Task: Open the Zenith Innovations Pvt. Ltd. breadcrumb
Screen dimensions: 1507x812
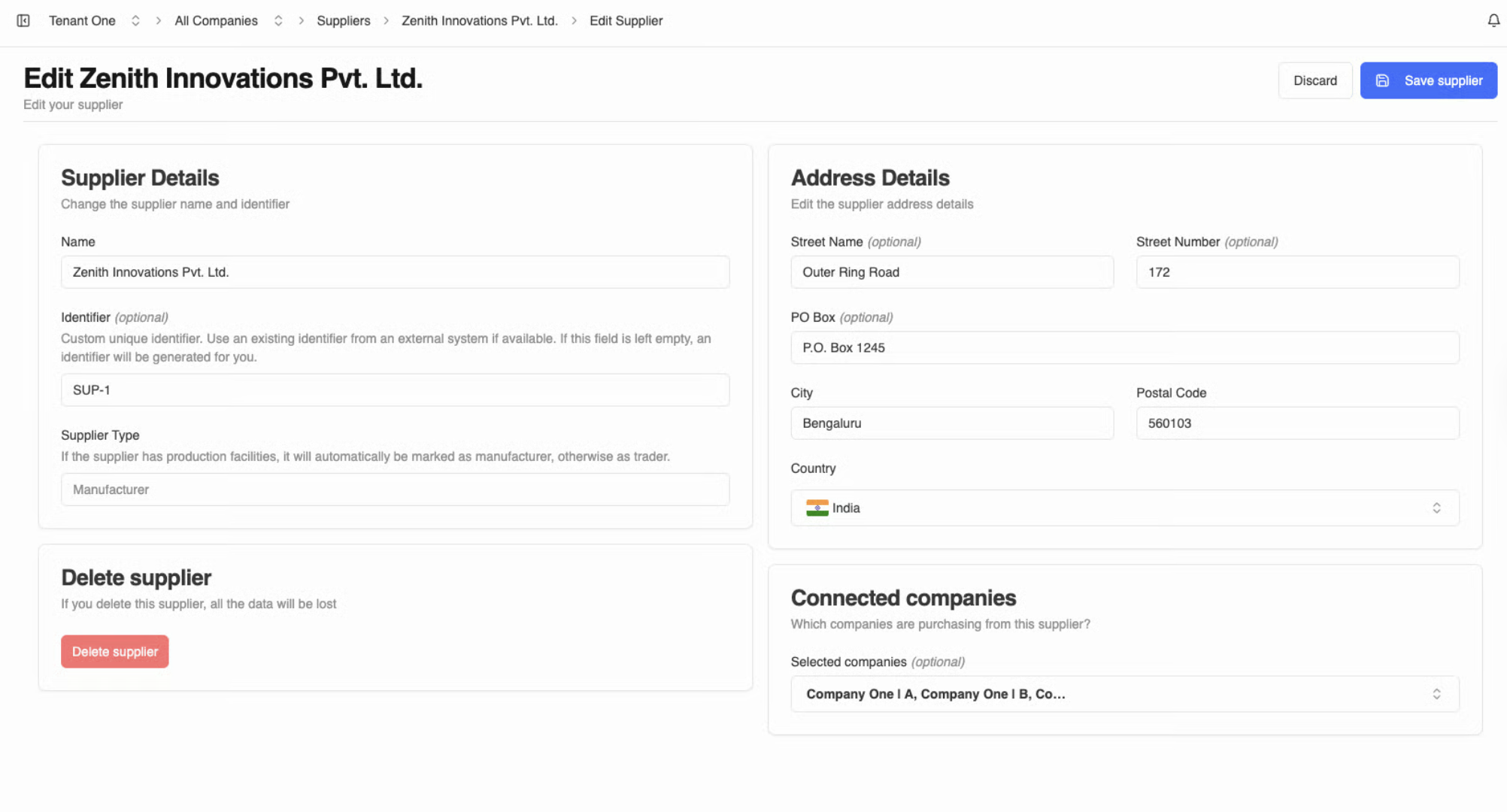Action: (x=479, y=21)
